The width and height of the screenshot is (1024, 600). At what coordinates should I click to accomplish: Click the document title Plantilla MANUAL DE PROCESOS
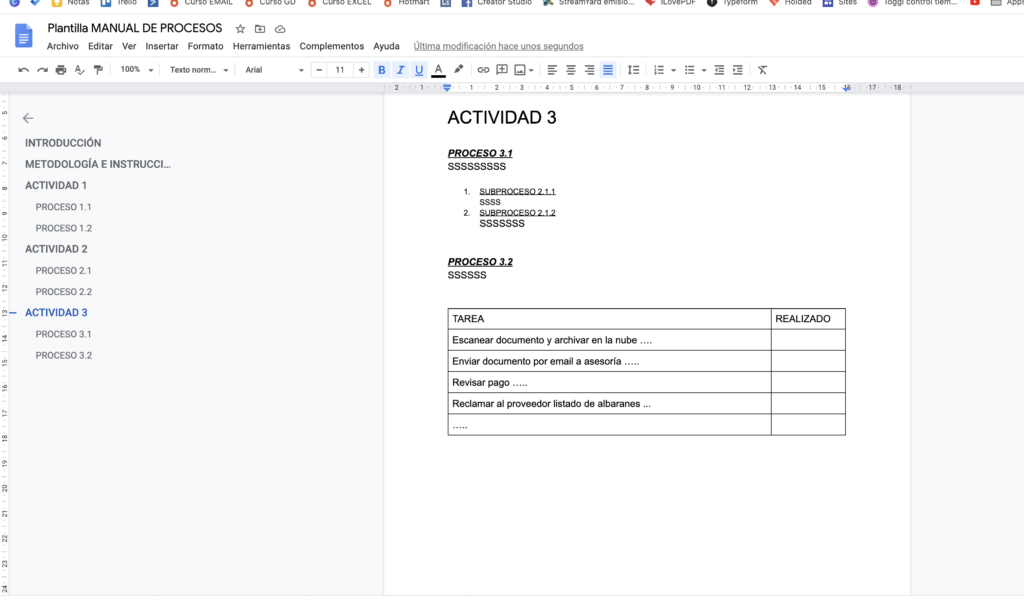coord(135,28)
